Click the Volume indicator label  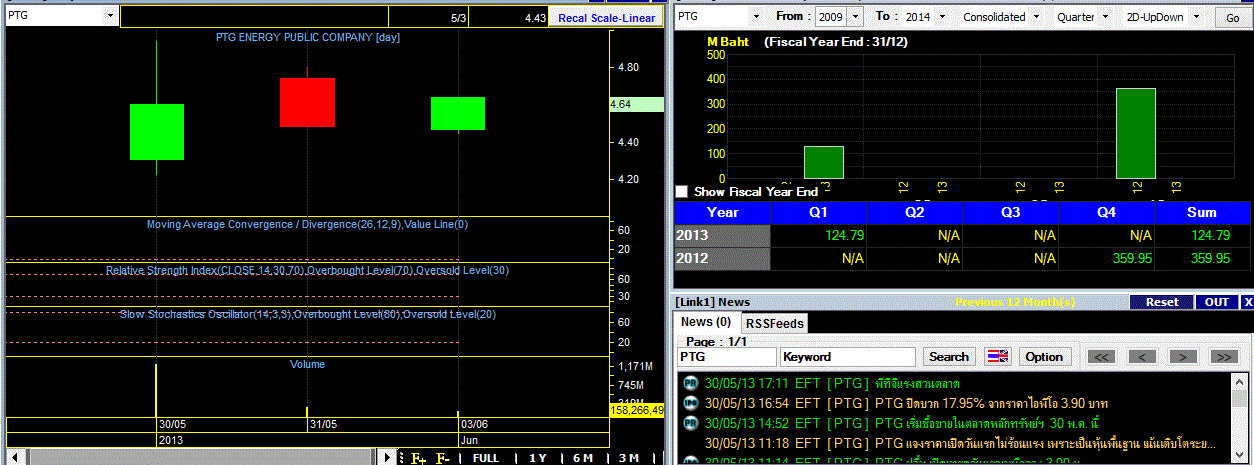click(307, 364)
